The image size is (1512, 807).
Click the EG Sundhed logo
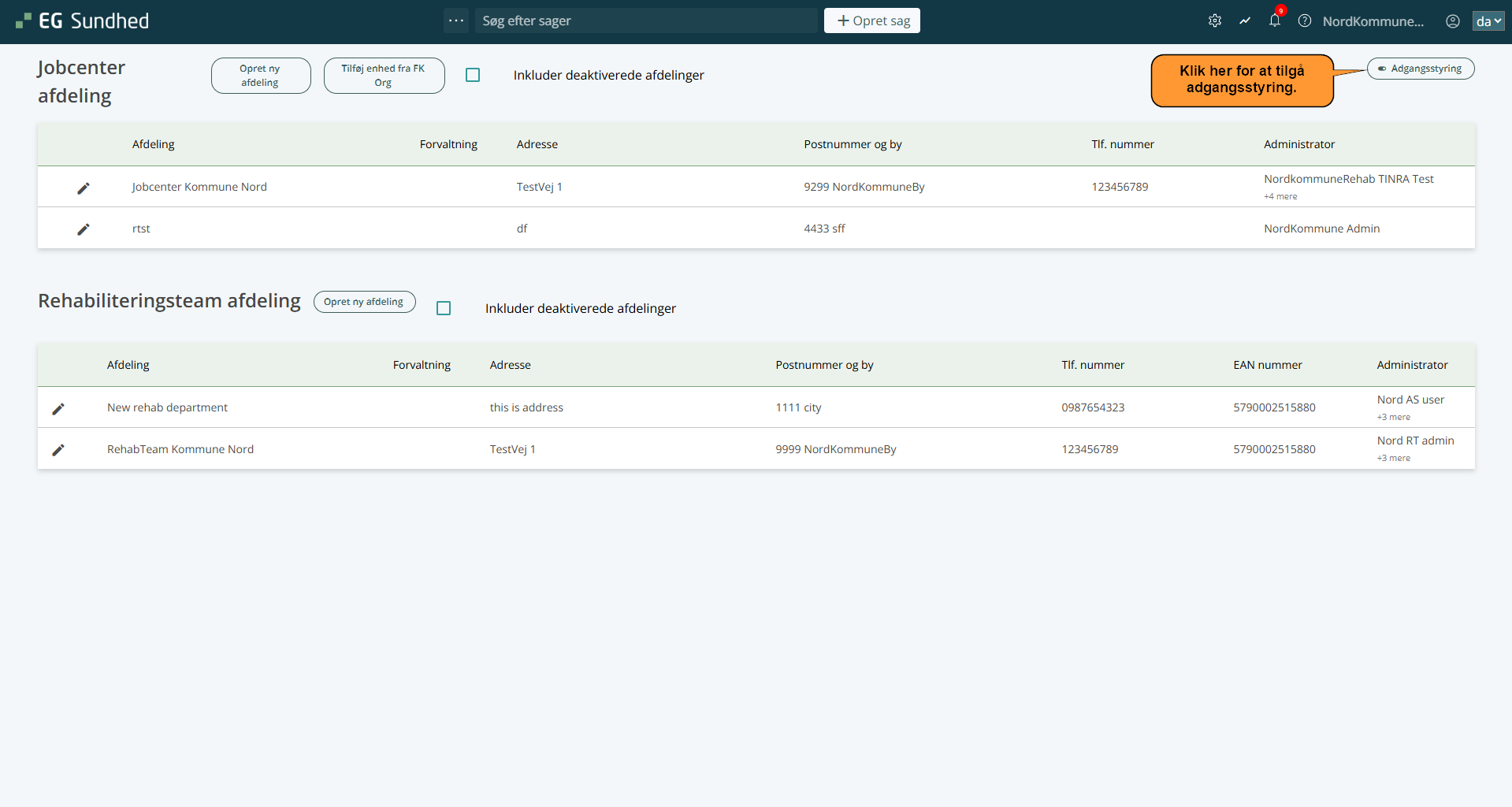coord(83,21)
